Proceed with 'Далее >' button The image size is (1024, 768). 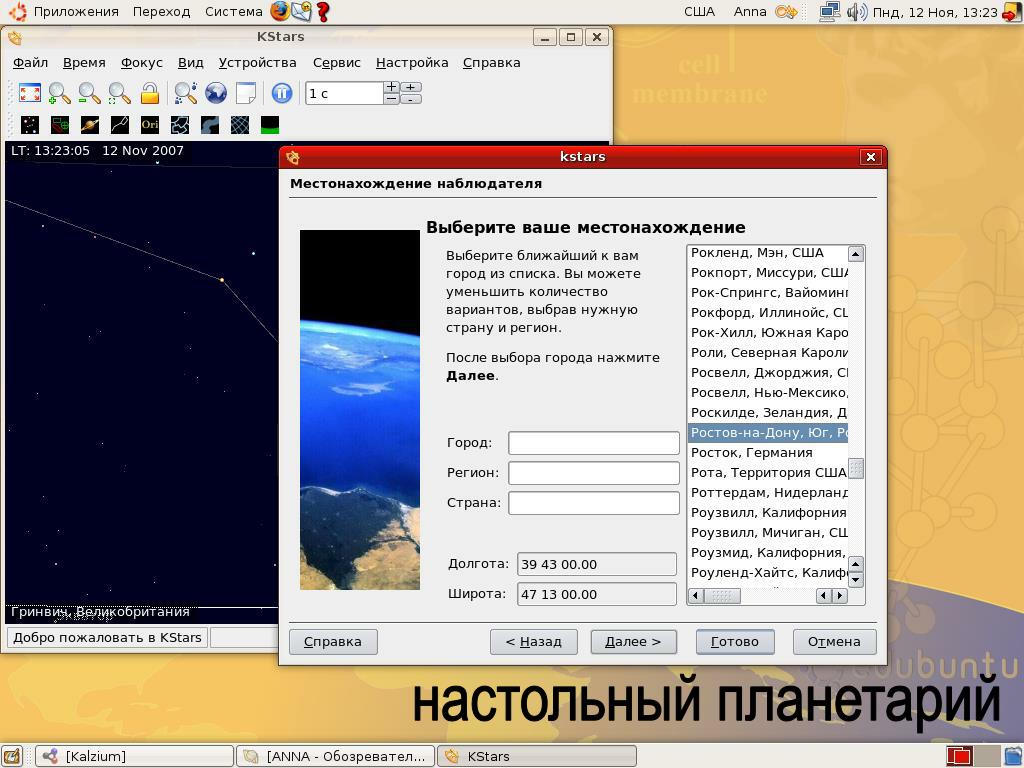(633, 642)
